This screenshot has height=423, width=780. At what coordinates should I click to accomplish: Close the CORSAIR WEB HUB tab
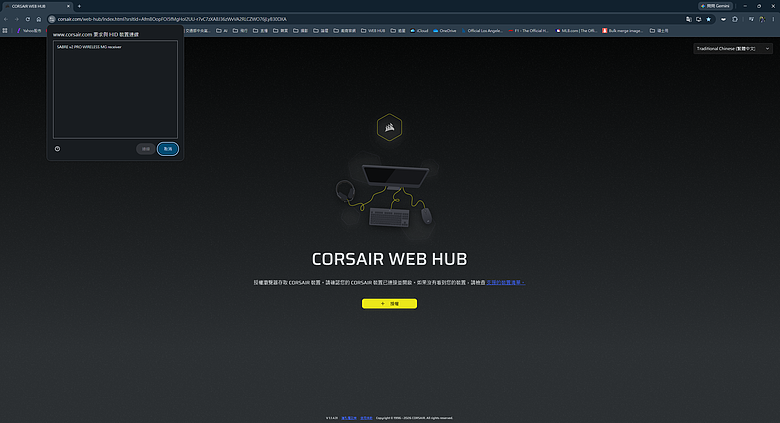(x=68, y=6)
